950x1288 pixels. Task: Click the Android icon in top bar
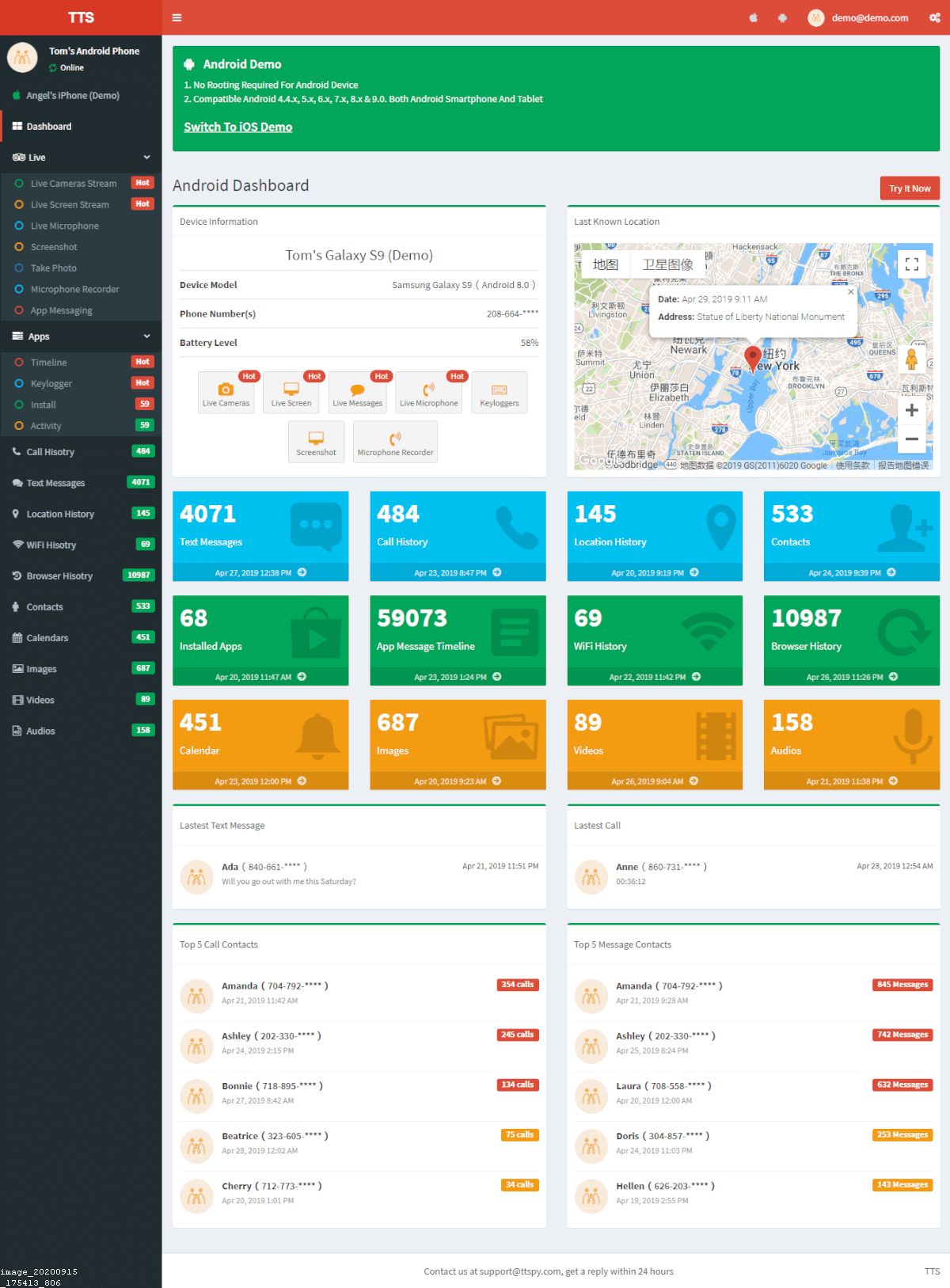pos(782,17)
